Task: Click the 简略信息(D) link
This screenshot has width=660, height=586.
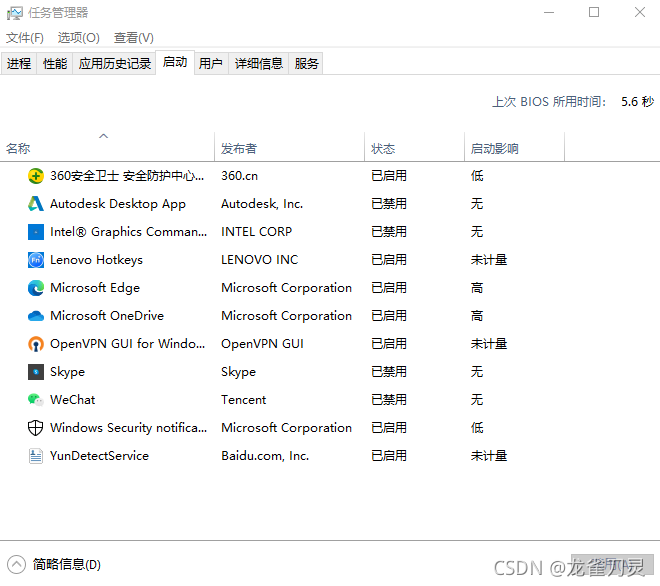Action: (x=67, y=565)
